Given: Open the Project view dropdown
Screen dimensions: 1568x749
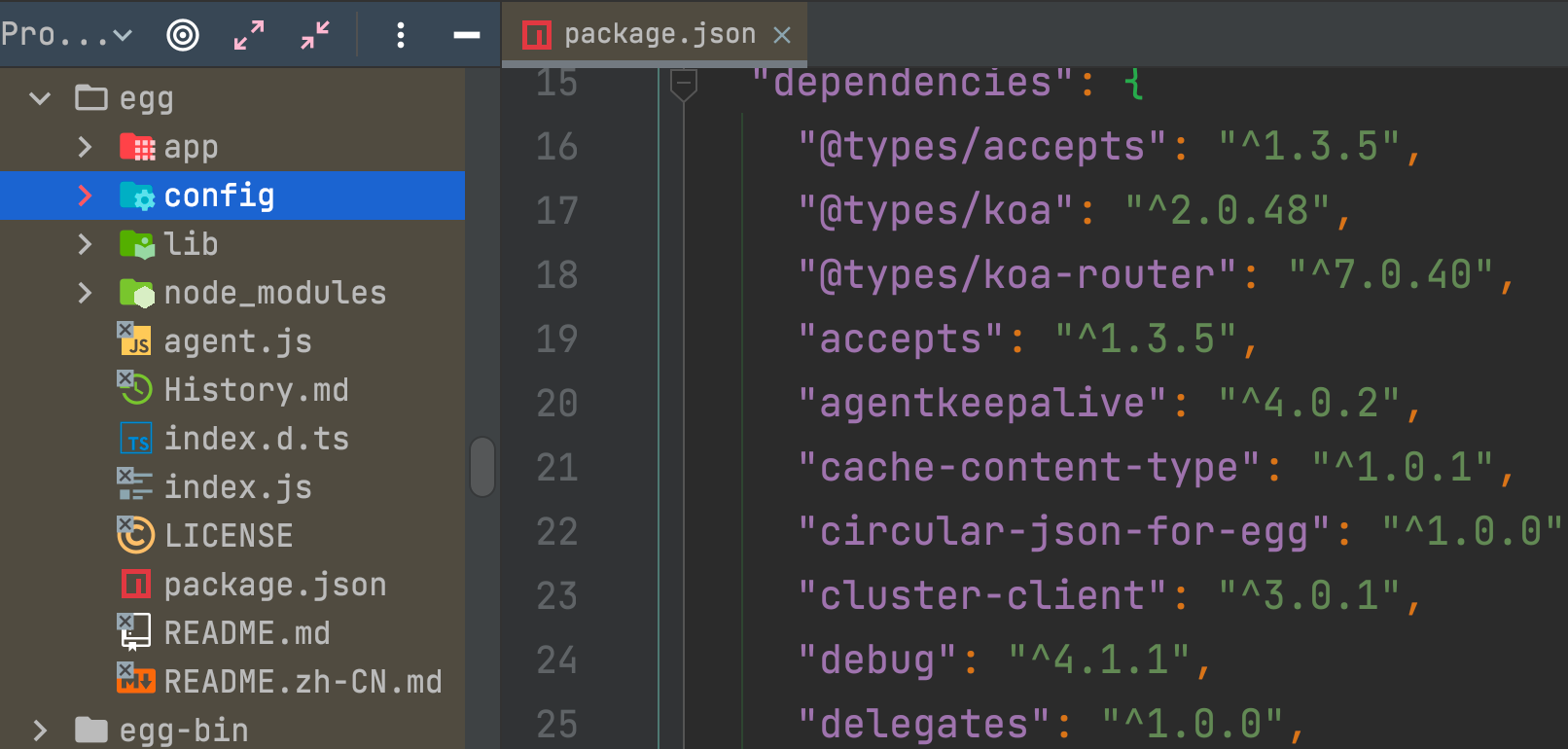Looking at the screenshot, I should (x=66, y=35).
